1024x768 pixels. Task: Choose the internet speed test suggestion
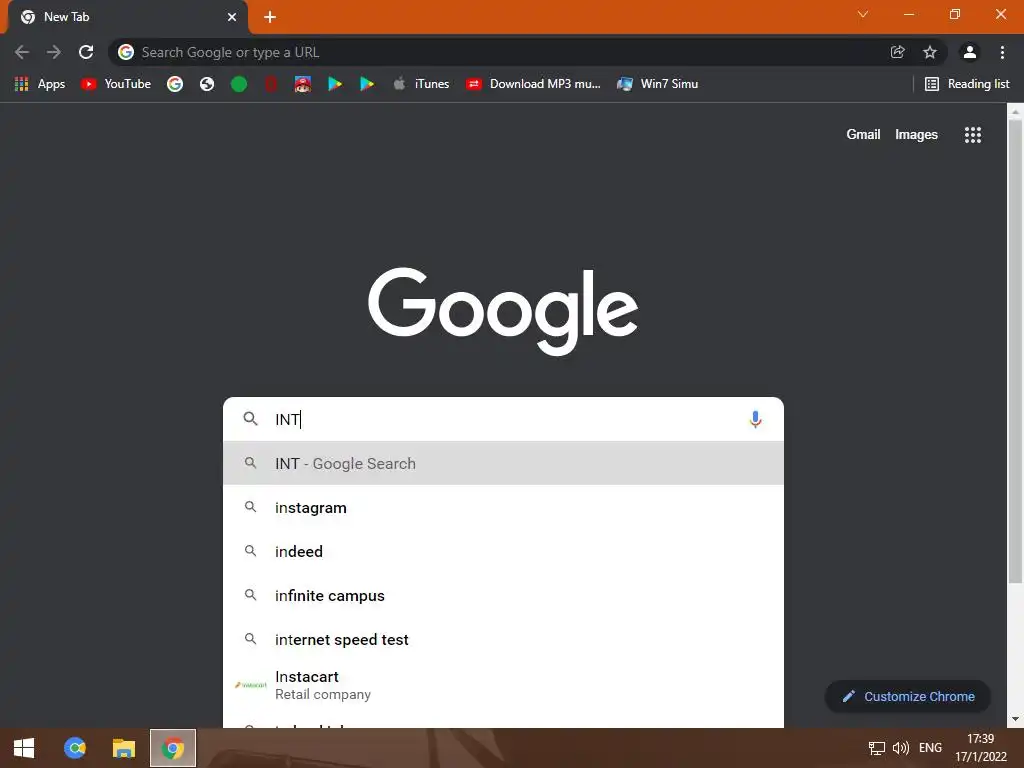point(504,639)
